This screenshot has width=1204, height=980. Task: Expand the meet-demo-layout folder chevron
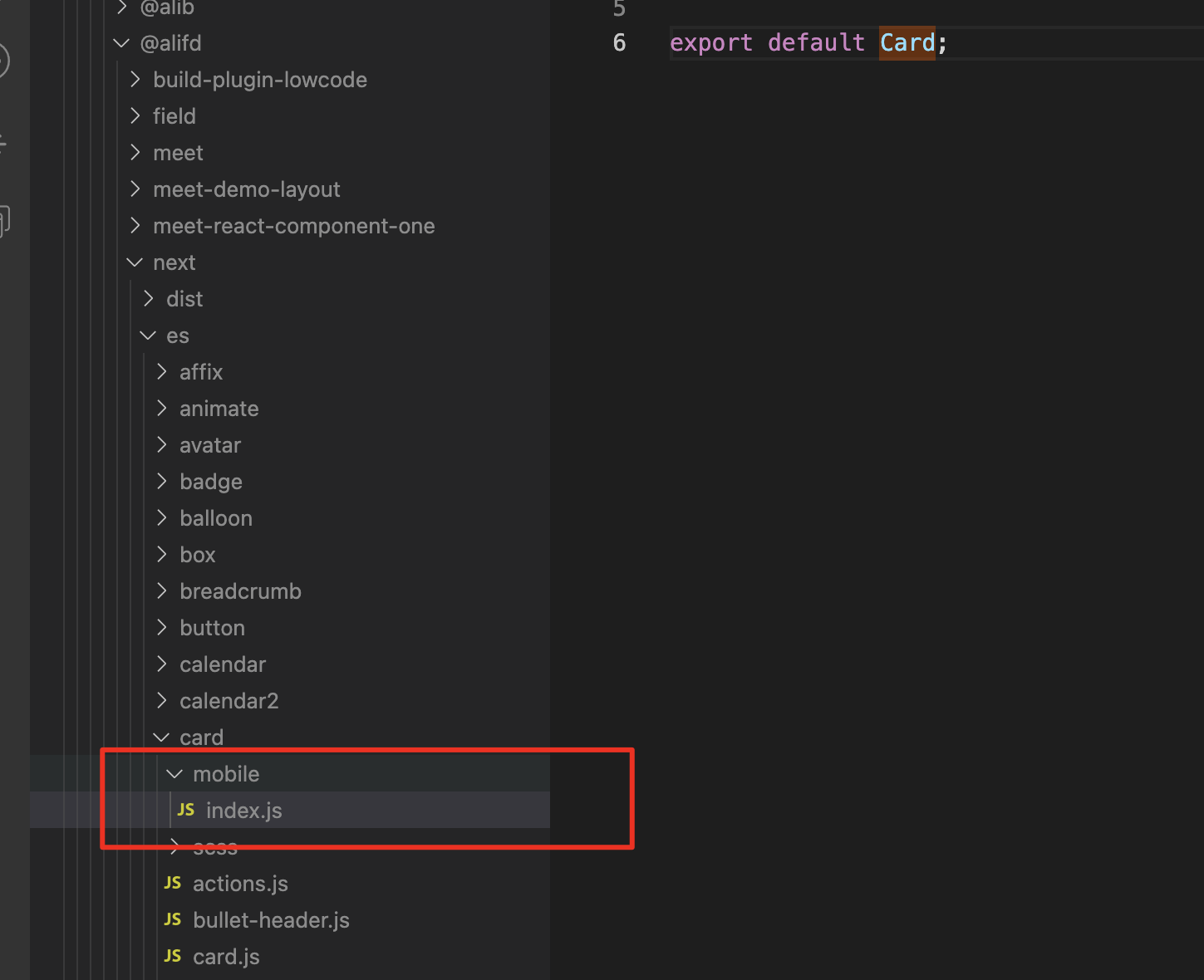pyautogui.click(x=135, y=189)
